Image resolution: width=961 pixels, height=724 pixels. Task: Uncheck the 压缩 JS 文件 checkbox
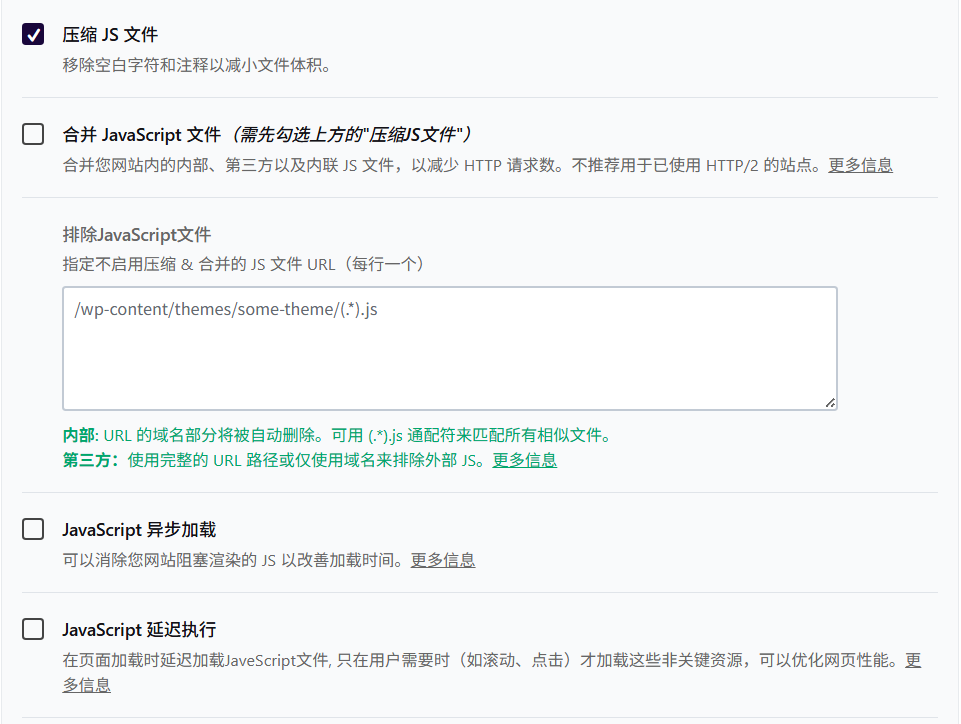pos(33,34)
